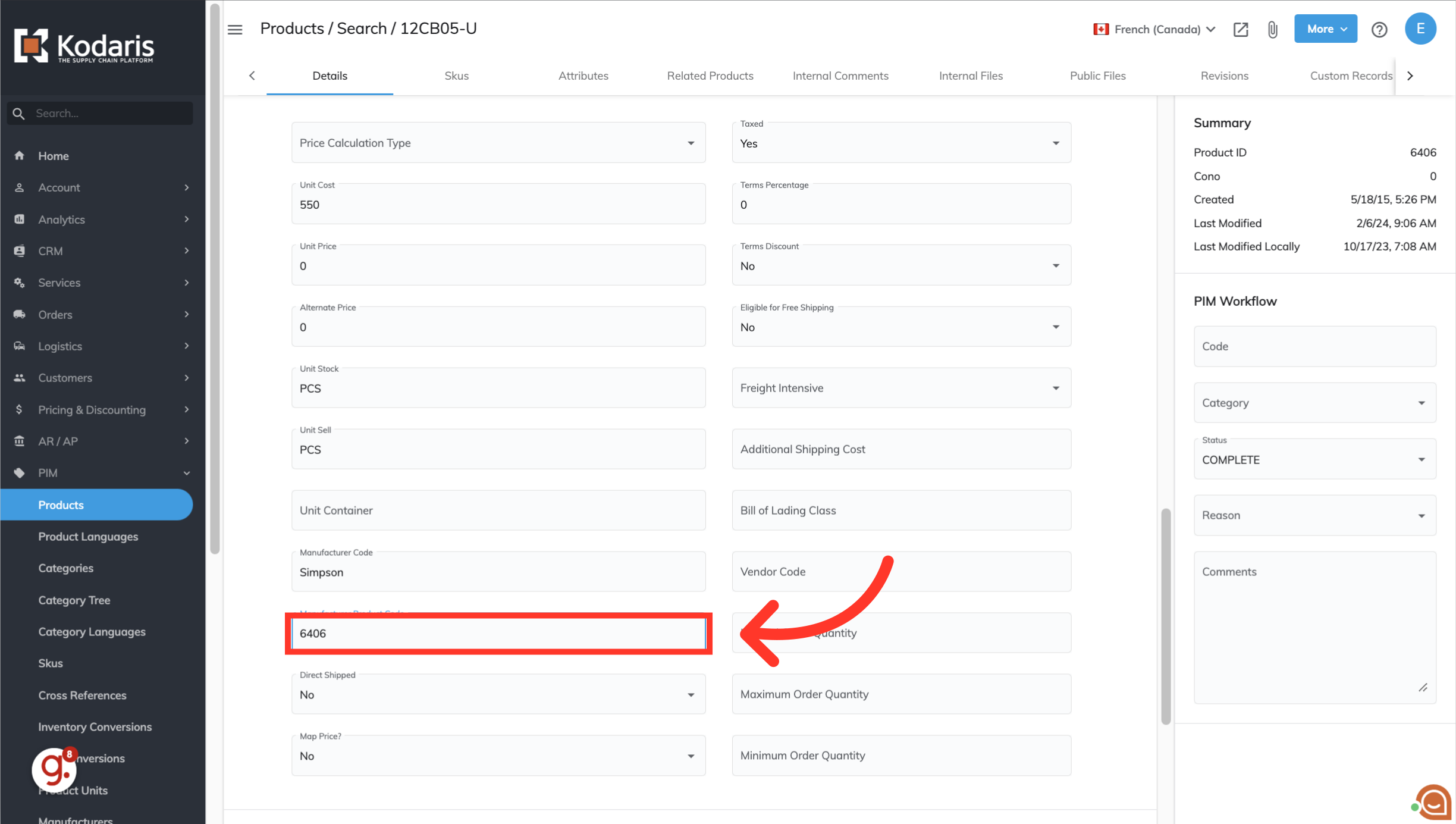
Task: Expand the Status COMPLETE dropdown
Action: tap(1314, 460)
